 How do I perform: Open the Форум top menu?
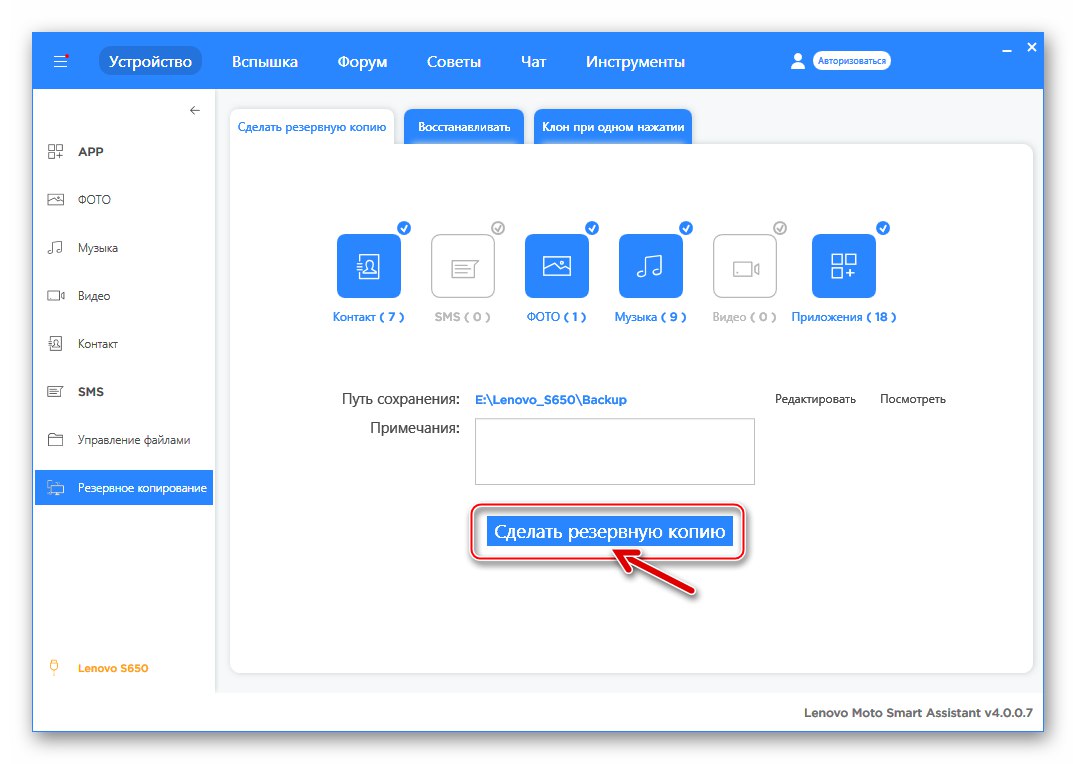coord(362,62)
